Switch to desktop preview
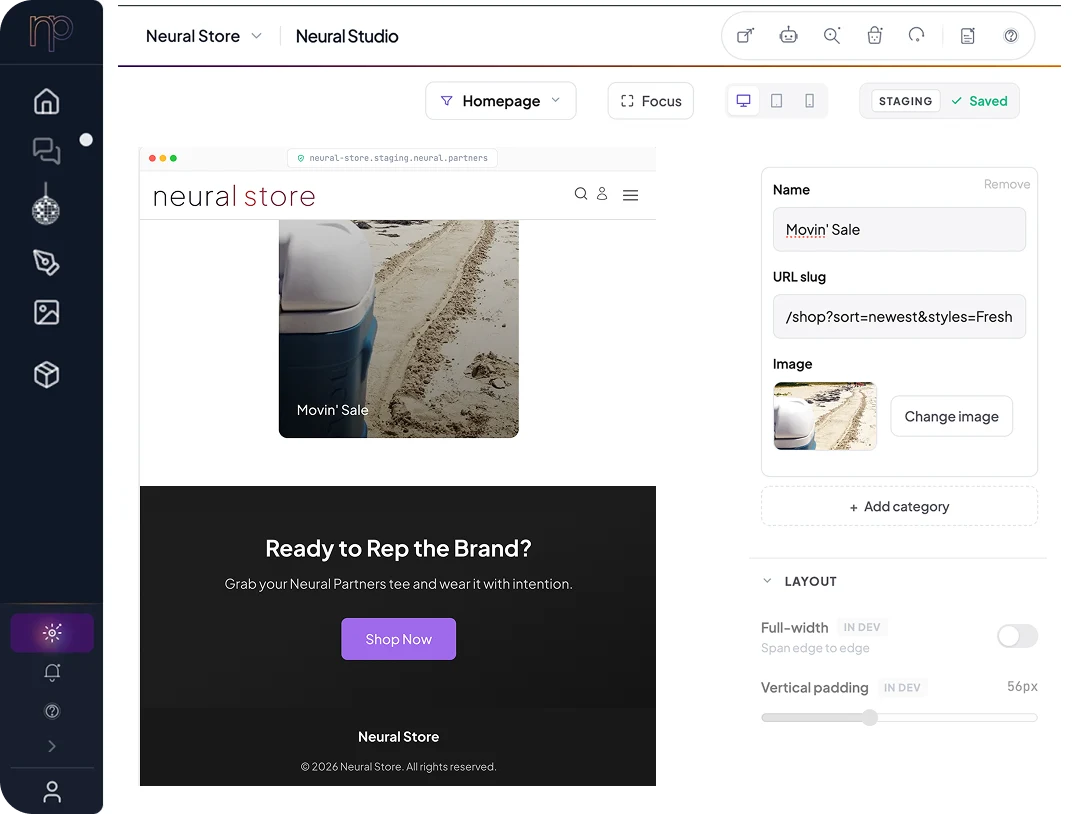Image resolution: width=1080 pixels, height=814 pixels. click(x=743, y=101)
